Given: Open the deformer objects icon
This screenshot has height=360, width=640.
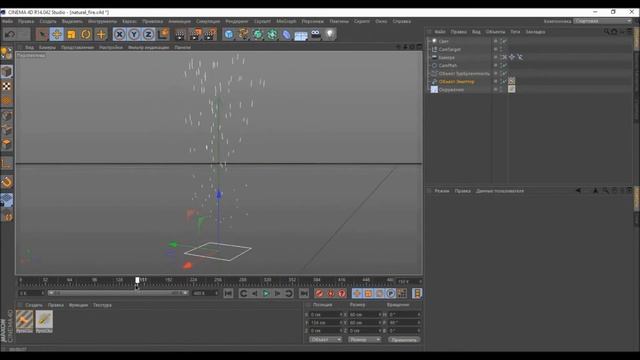Looking at the screenshot, I should click(x=287, y=34).
